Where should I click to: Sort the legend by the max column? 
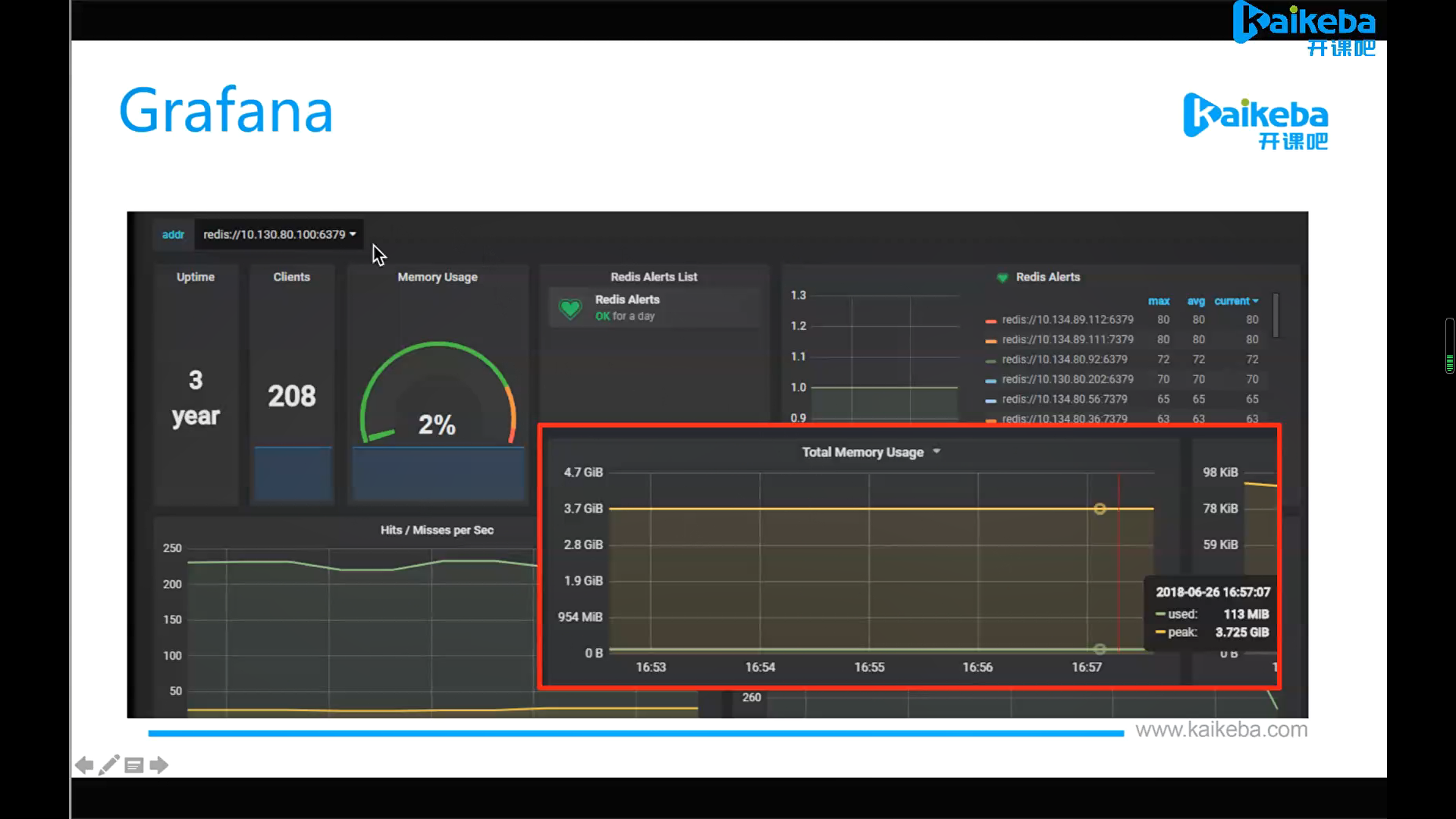[1158, 301]
